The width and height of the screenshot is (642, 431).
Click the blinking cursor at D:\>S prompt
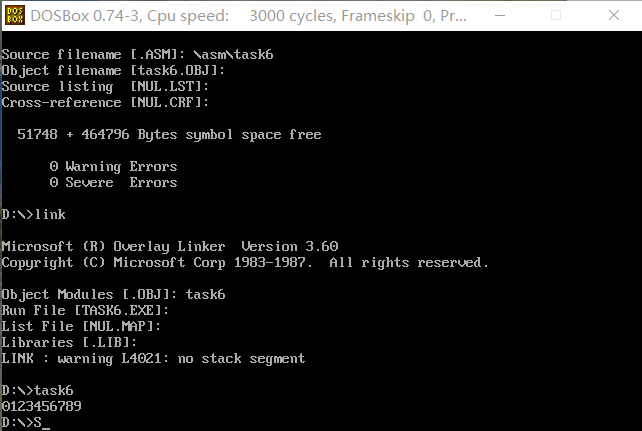point(46,427)
